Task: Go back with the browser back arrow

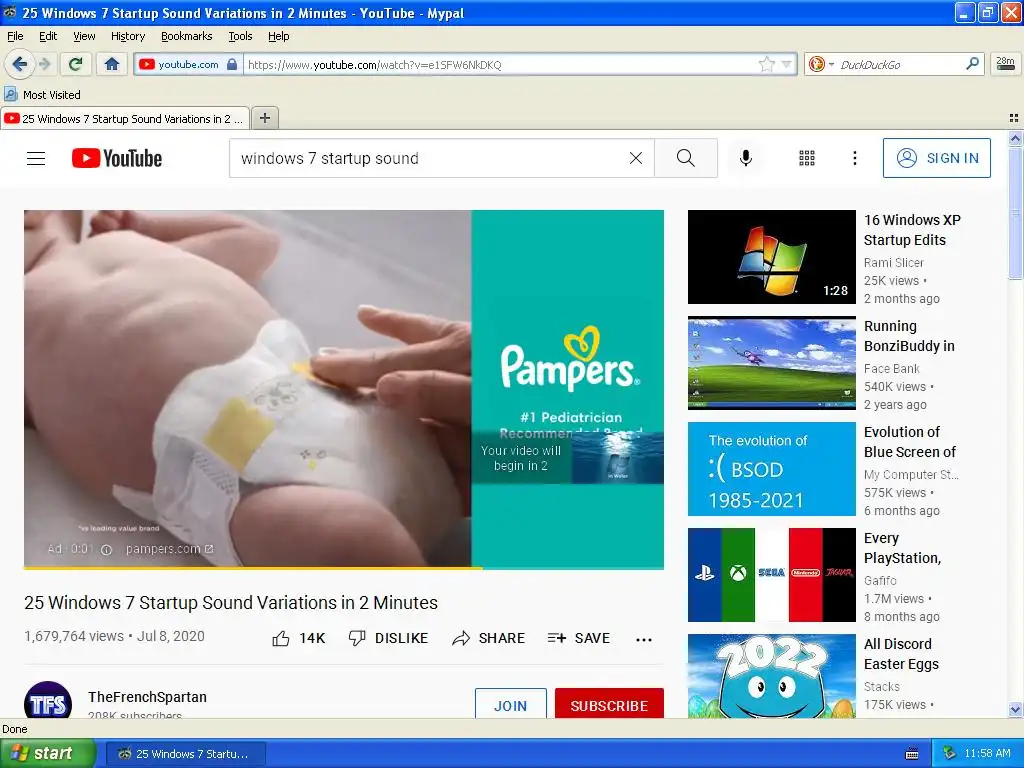Action: click(19, 64)
